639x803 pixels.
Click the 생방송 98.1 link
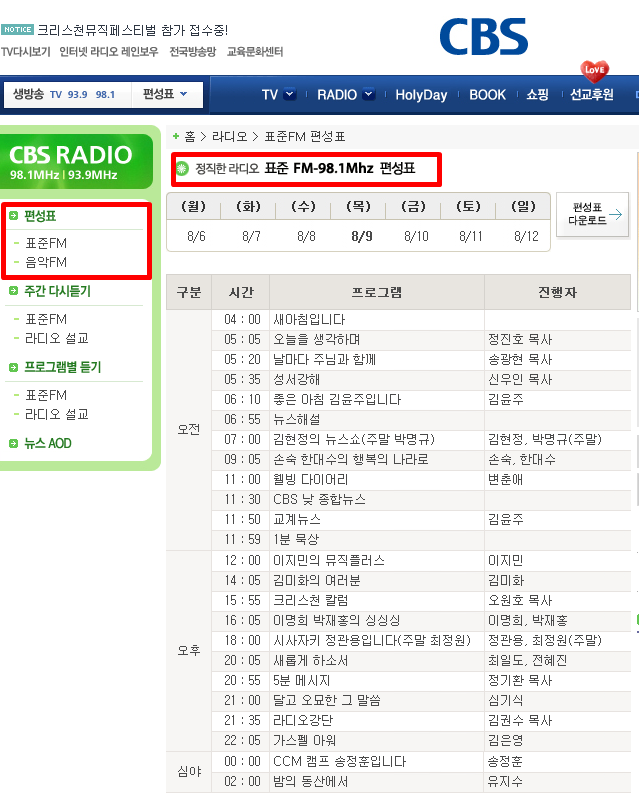[x=105, y=95]
